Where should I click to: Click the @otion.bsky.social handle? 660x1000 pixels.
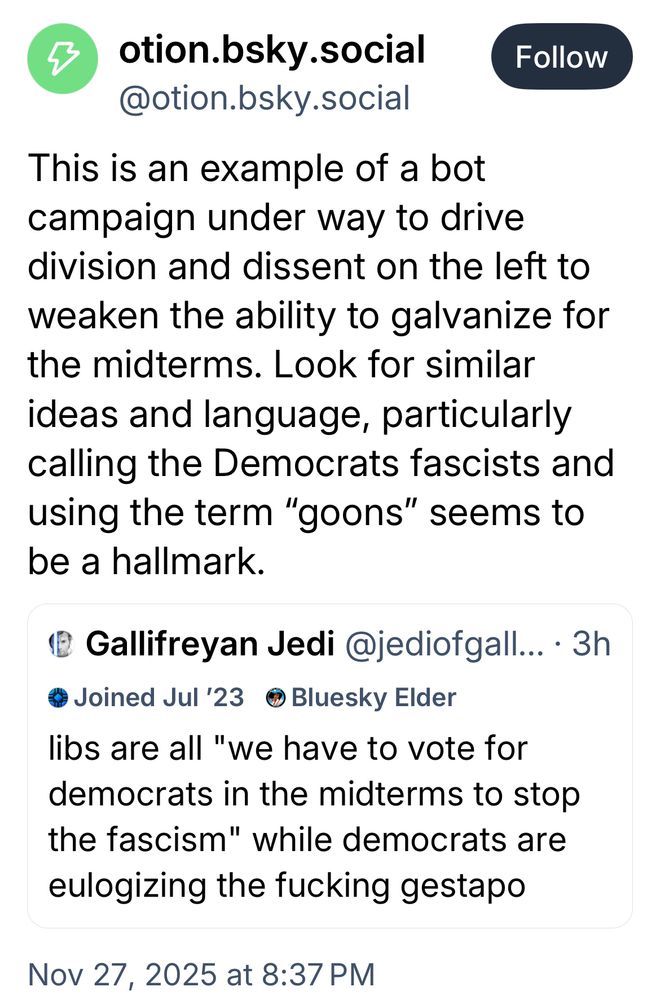click(264, 98)
